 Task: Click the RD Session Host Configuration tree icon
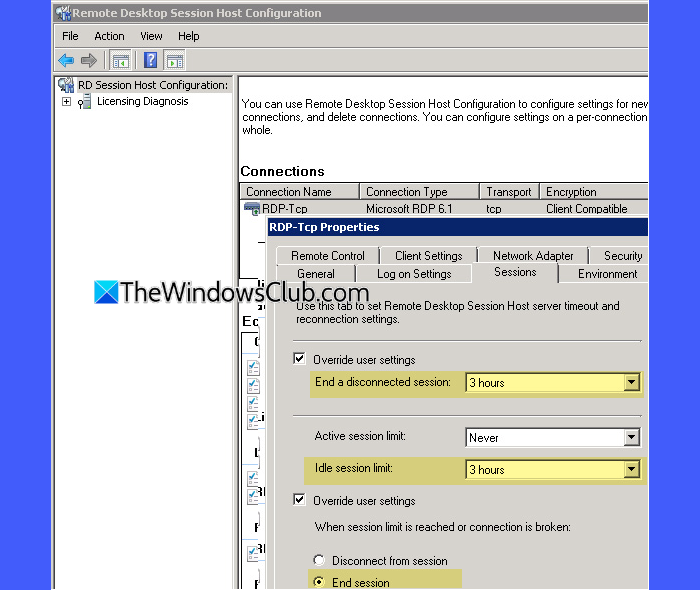click(x=66, y=85)
